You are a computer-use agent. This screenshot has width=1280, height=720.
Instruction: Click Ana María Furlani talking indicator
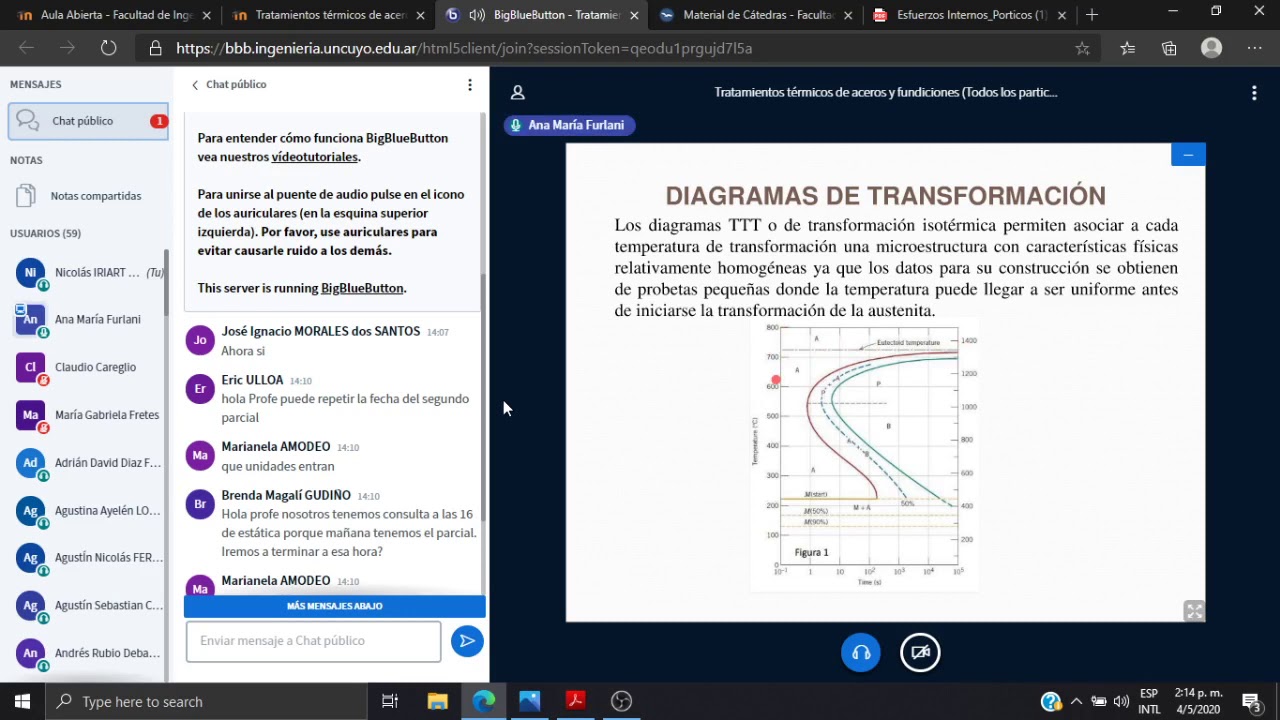[x=570, y=125]
